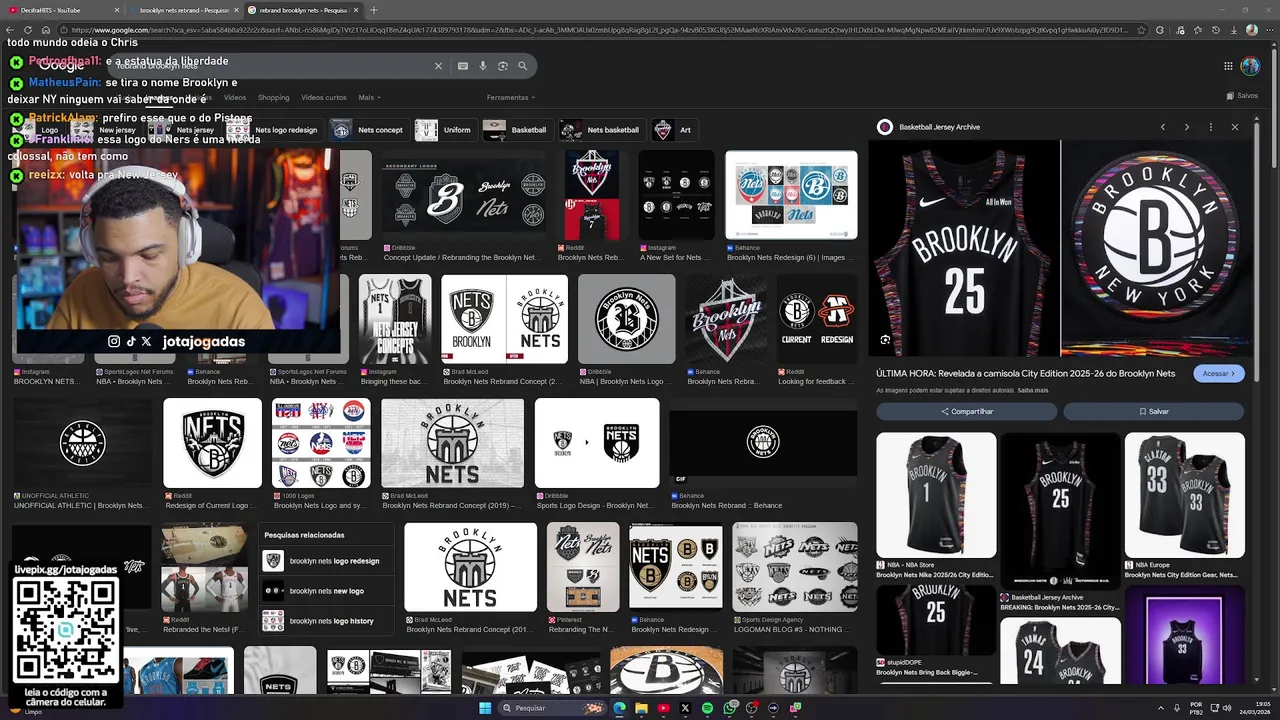
Task: Open Windows Start menu
Action: pyautogui.click(x=485, y=708)
